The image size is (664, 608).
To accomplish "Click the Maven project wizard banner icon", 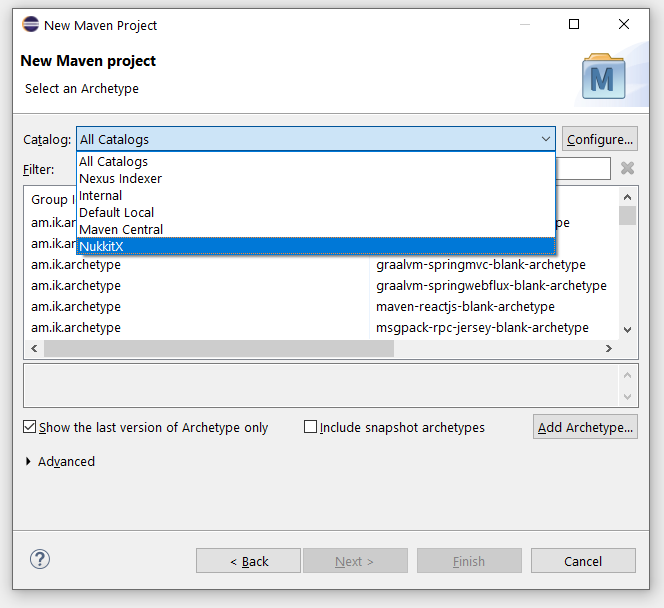I will click(604, 77).
